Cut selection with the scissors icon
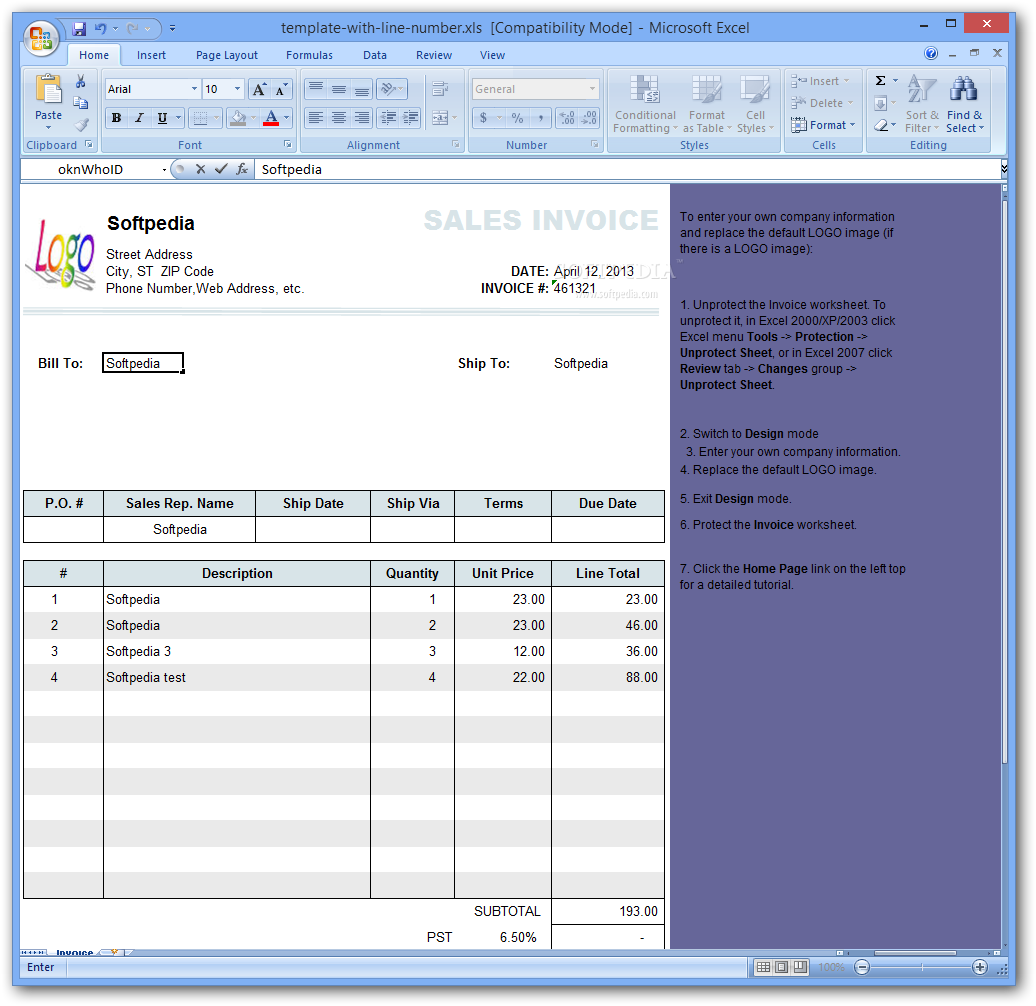The image size is (1036, 1006). pyautogui.click(x=81, y=81)
